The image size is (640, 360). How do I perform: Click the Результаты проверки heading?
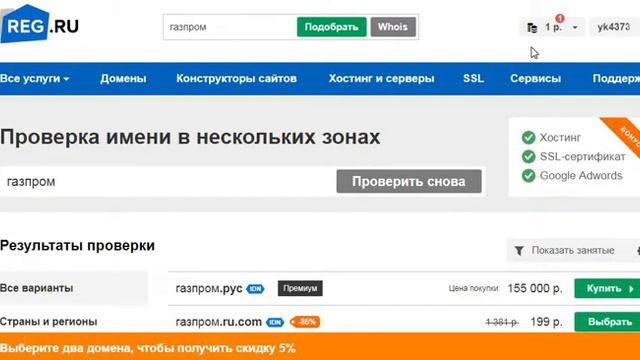click(x=78, y=246)
